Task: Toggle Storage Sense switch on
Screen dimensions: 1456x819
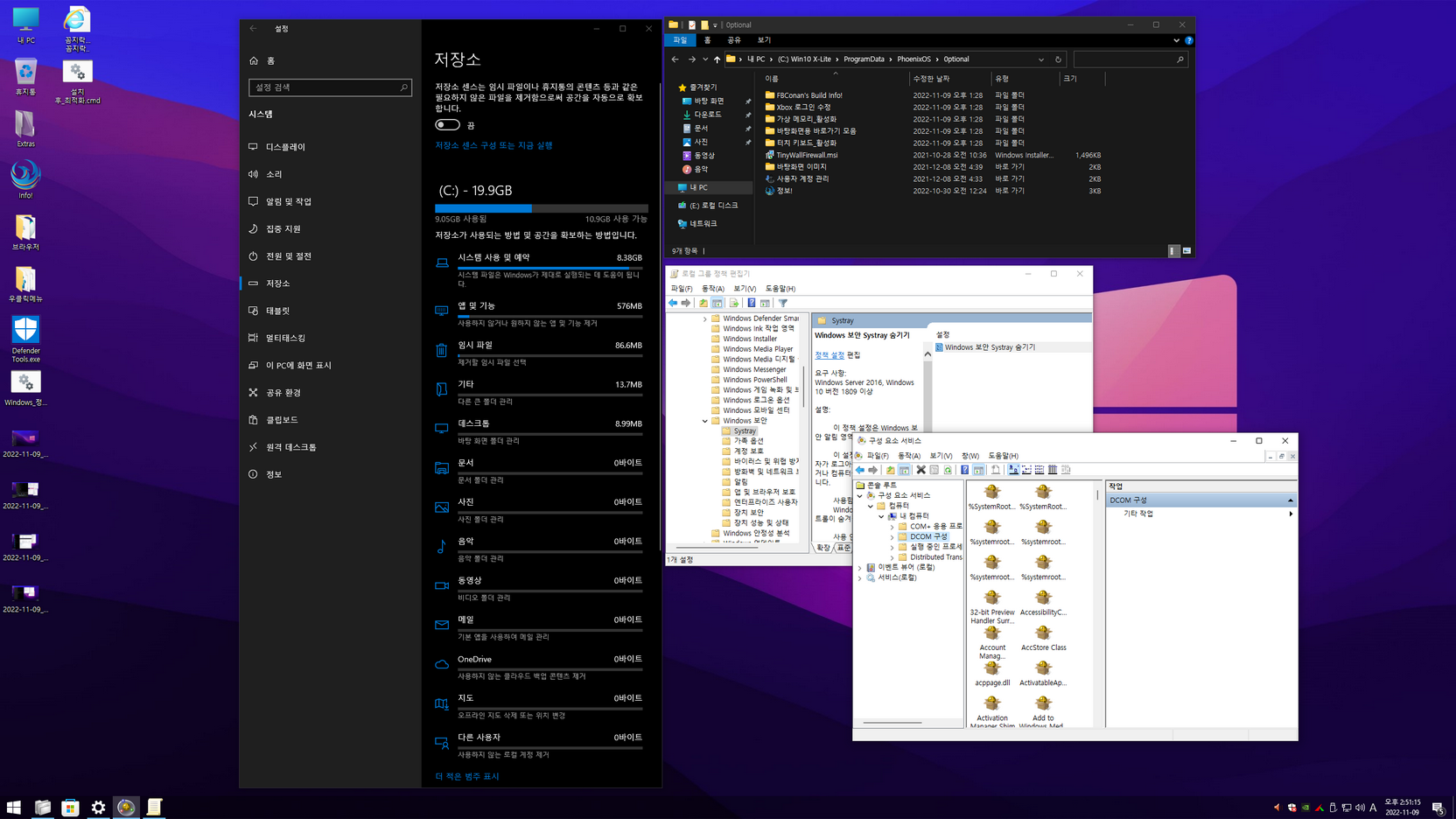Action: [x=447, y=125]
